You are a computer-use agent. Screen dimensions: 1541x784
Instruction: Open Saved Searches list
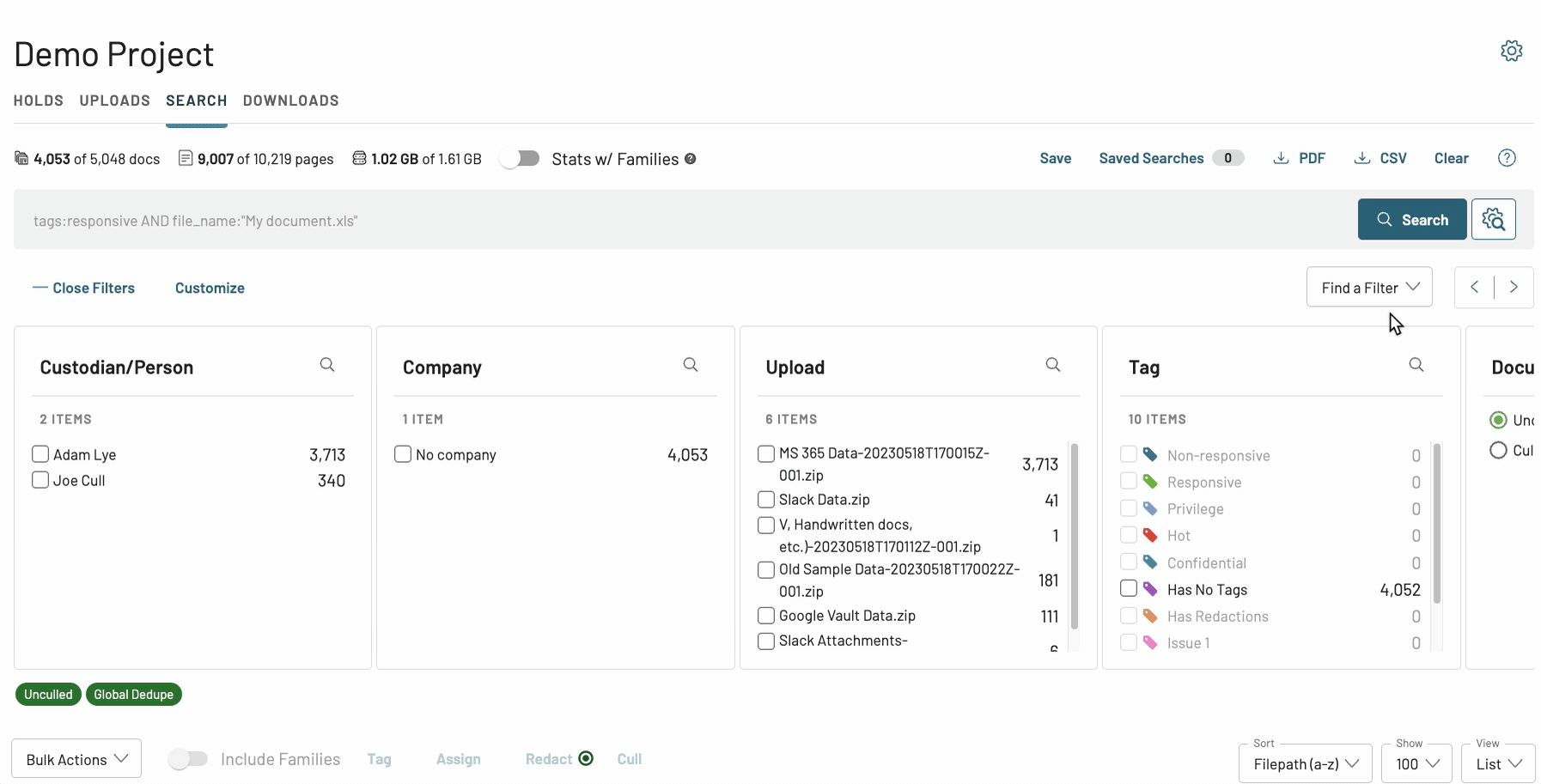click(x=1172, y=158)
